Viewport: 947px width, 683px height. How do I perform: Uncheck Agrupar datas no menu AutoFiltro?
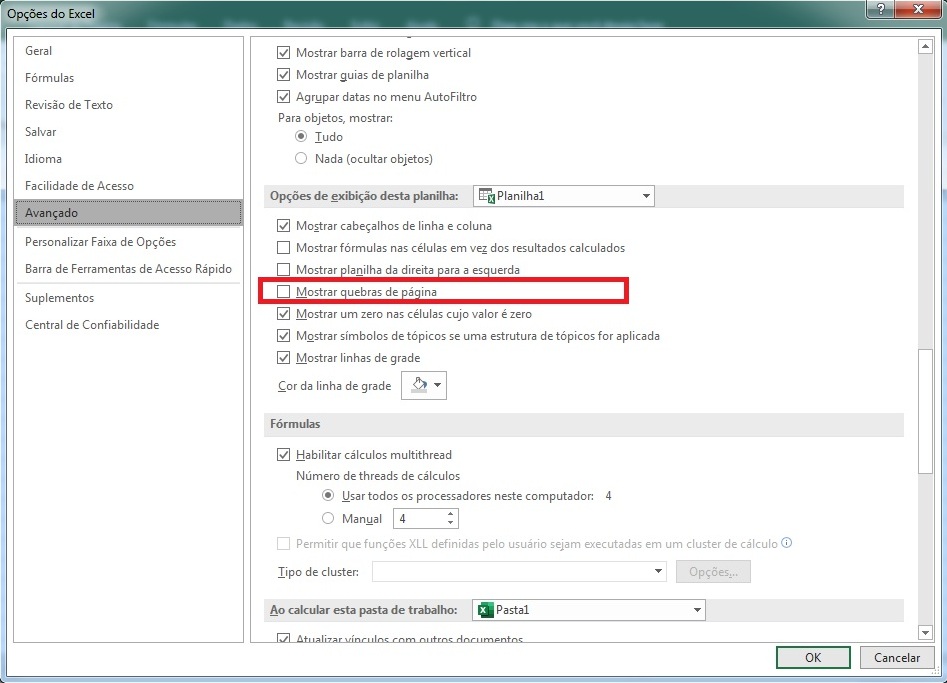(283, 97)
